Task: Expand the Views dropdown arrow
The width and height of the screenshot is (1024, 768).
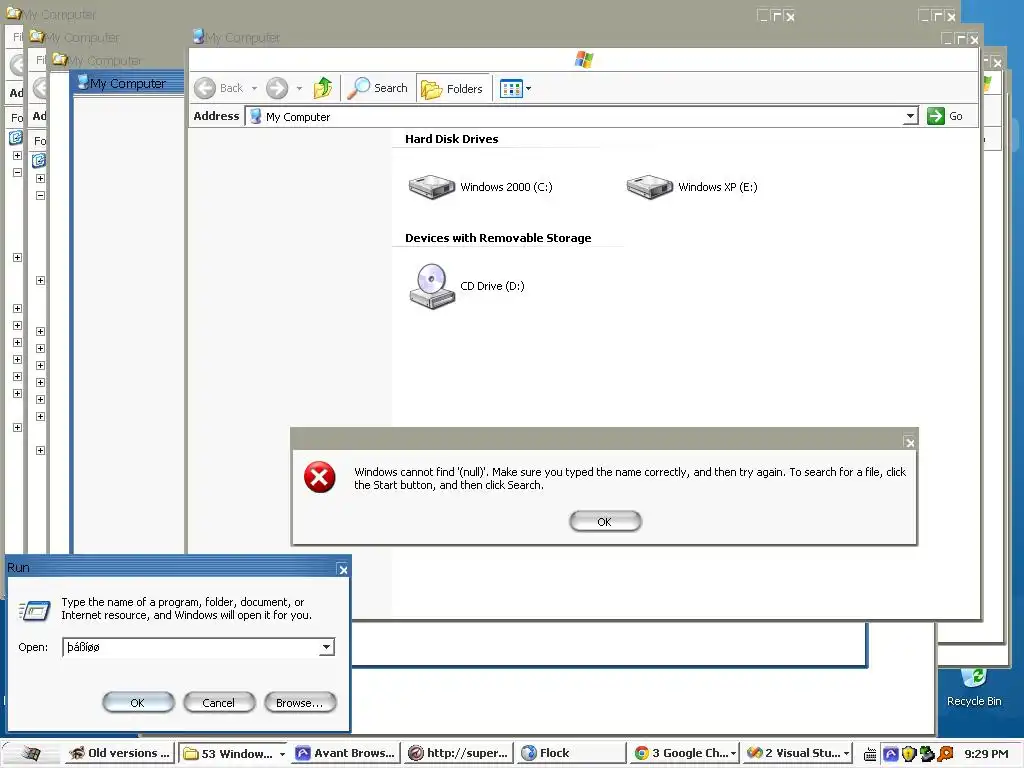Action: (x=528, y=88)
